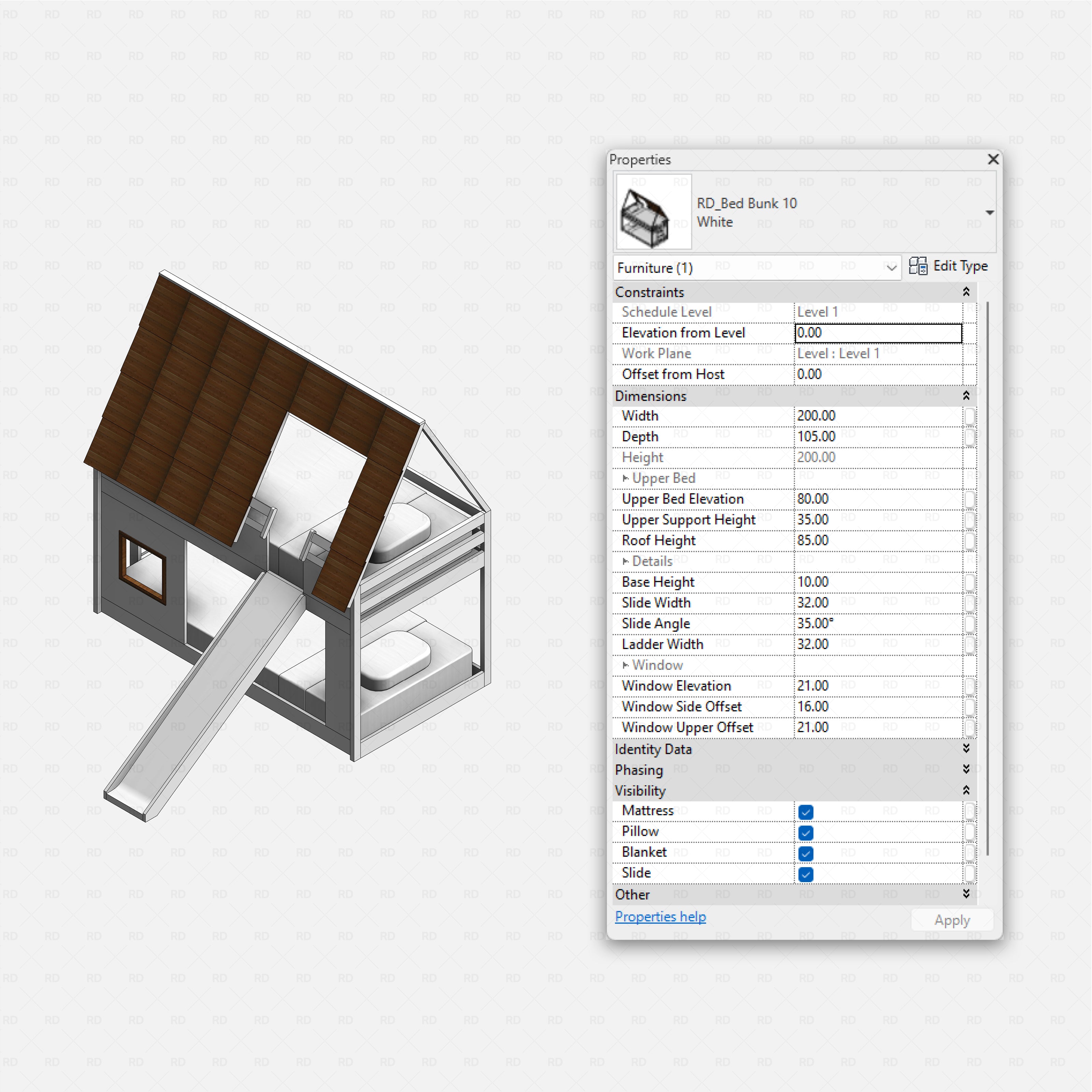Expand the Upper Bed parameter group
1092x1092 pixels.
click(626, 478)
